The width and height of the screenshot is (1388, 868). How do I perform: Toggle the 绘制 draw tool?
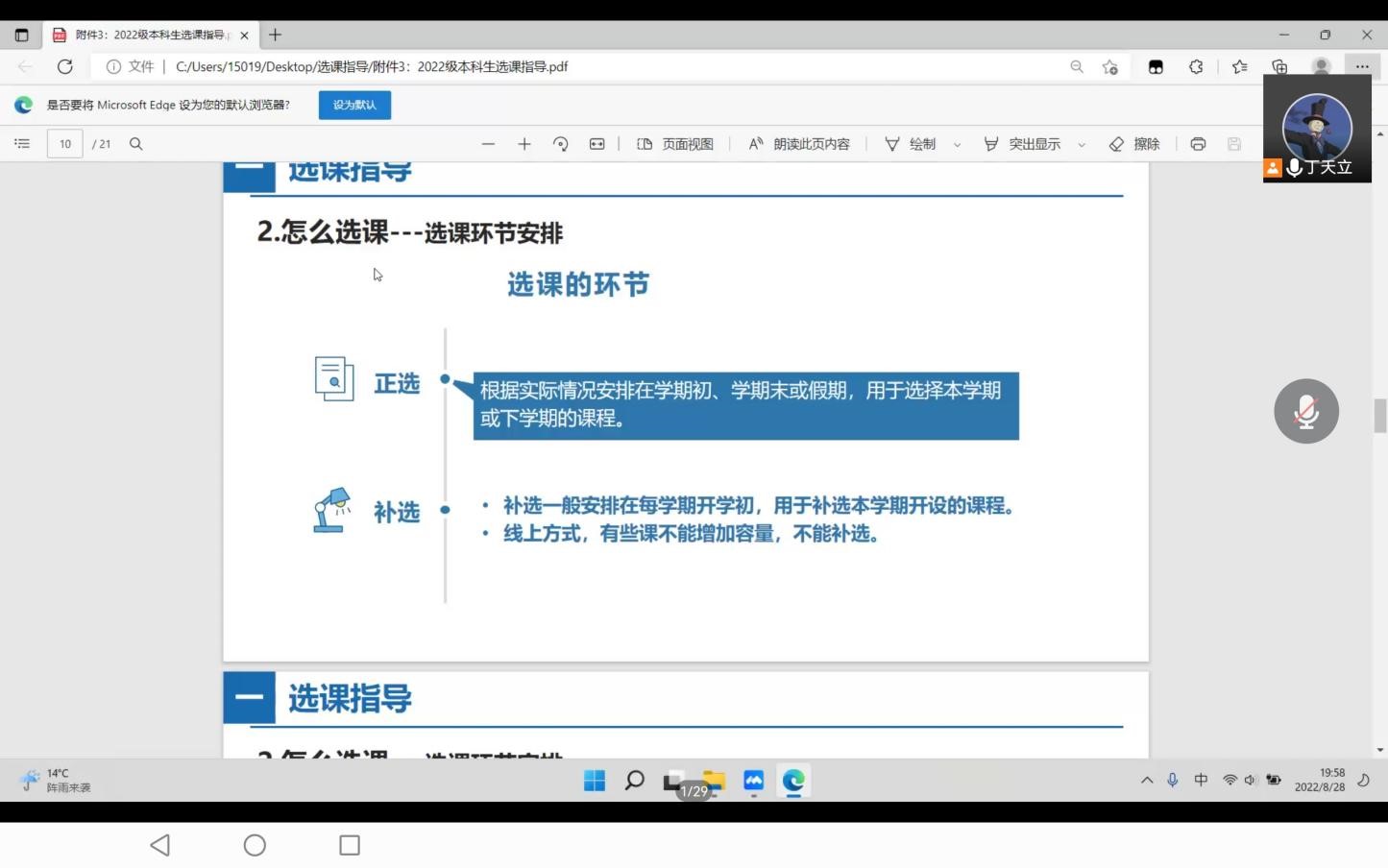click(x=911, y=144)
